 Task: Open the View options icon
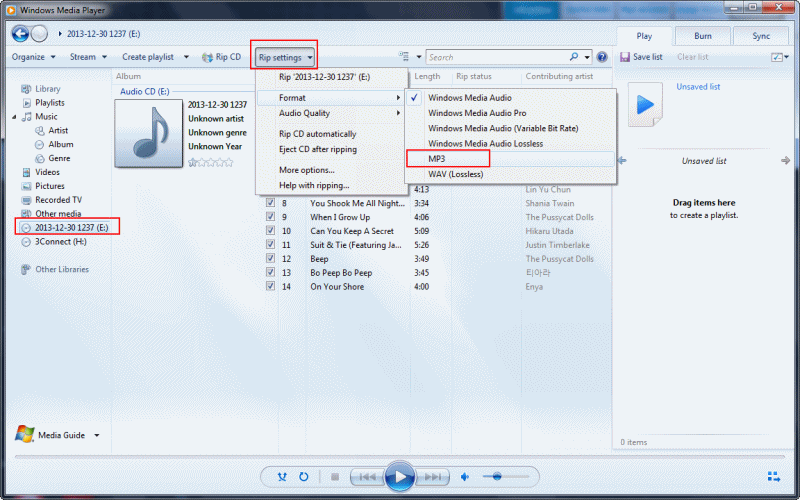tap(404, 57)
